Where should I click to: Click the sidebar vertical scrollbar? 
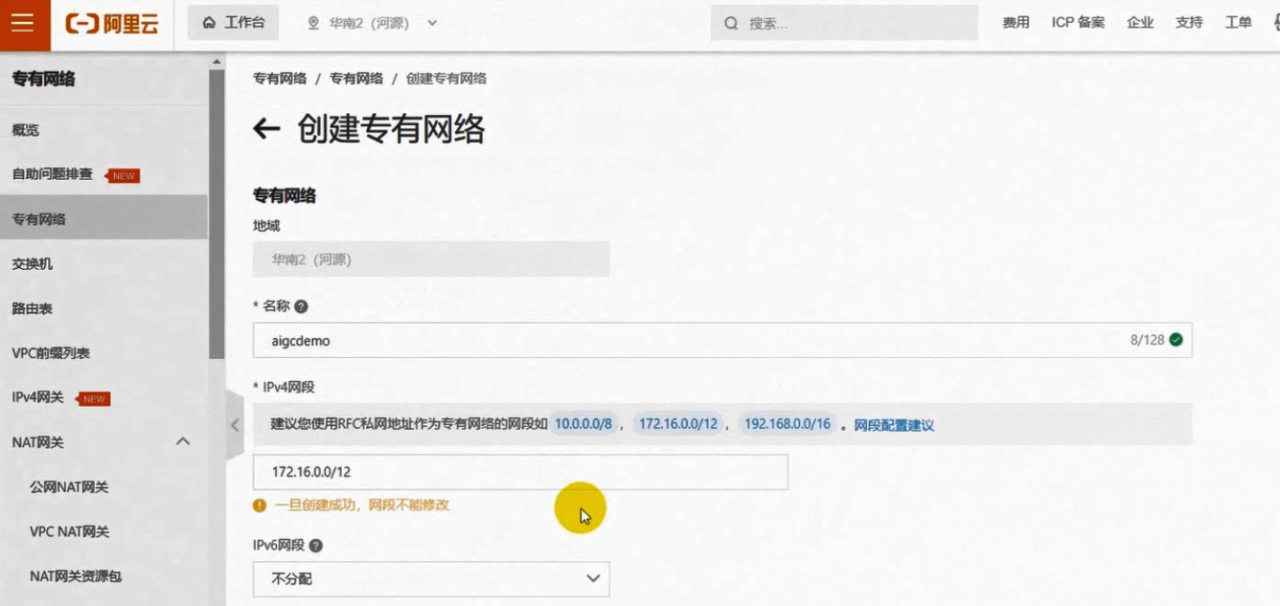click(x=216, y=210)
